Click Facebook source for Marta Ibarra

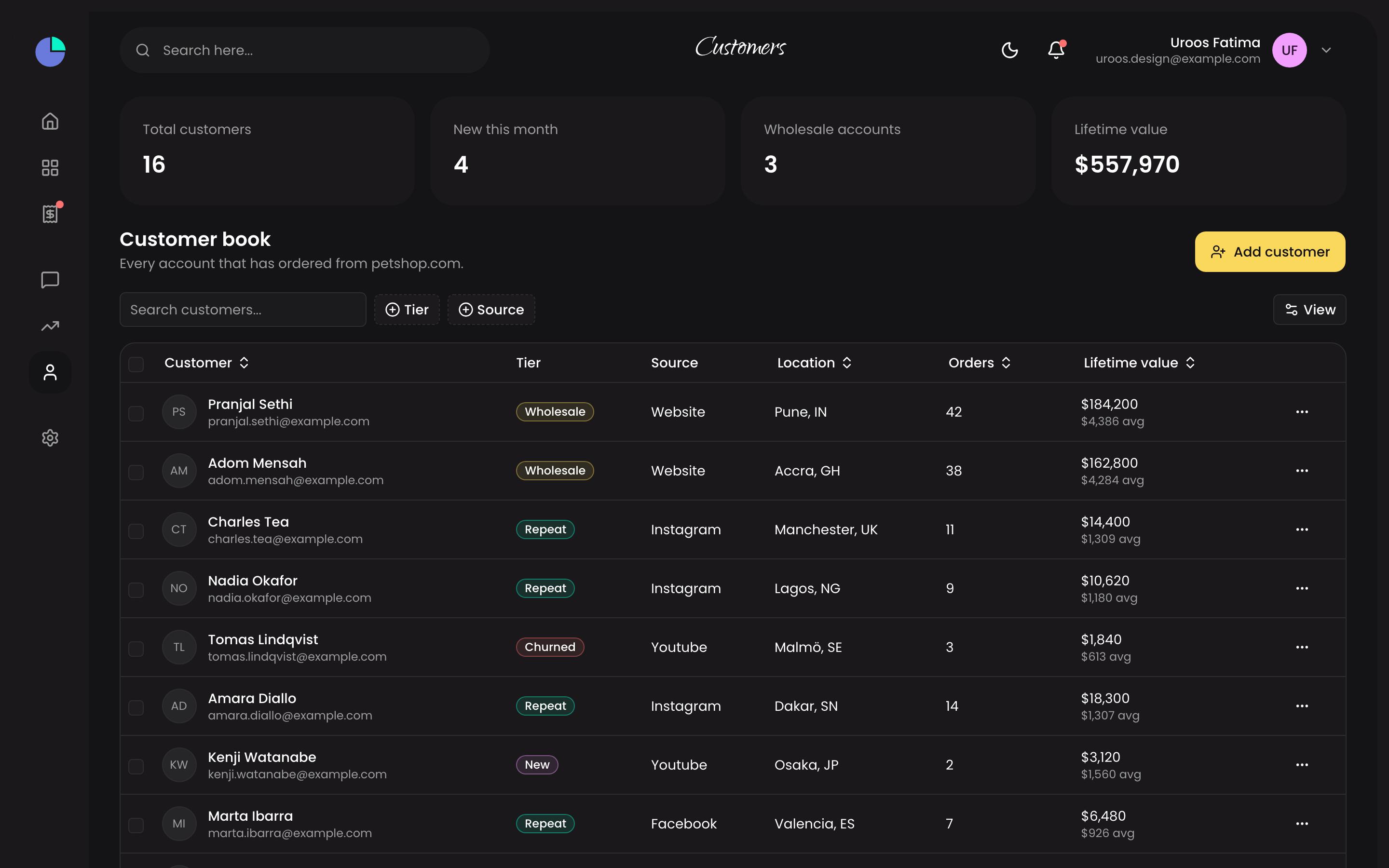[x=683, y=824]
